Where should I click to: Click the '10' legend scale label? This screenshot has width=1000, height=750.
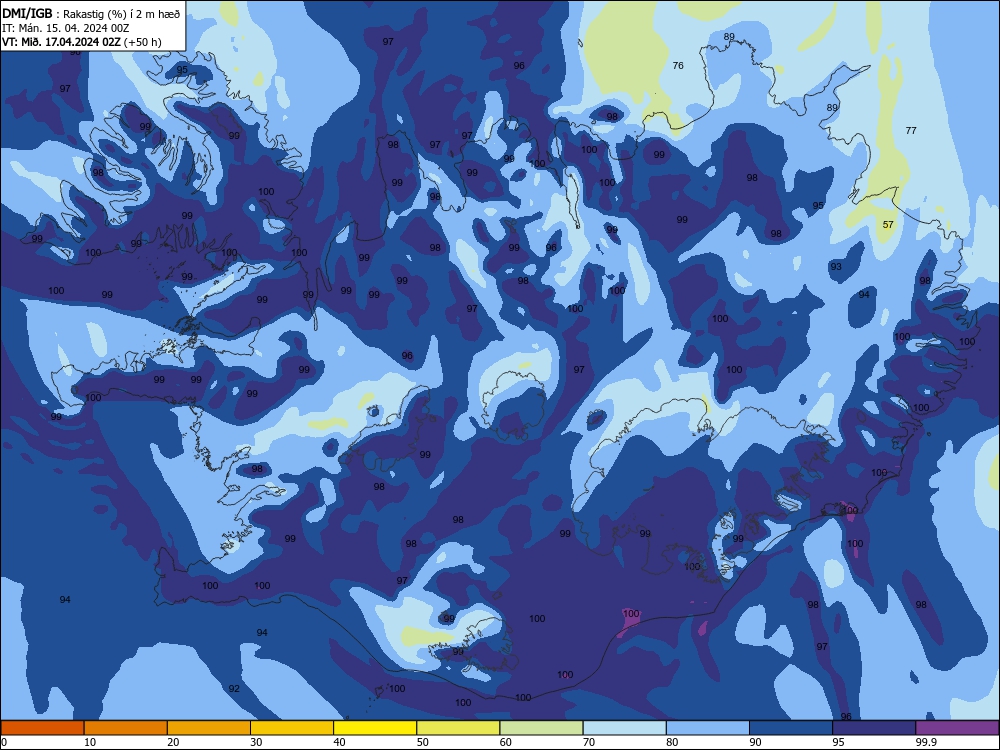(x=90, y=742)
